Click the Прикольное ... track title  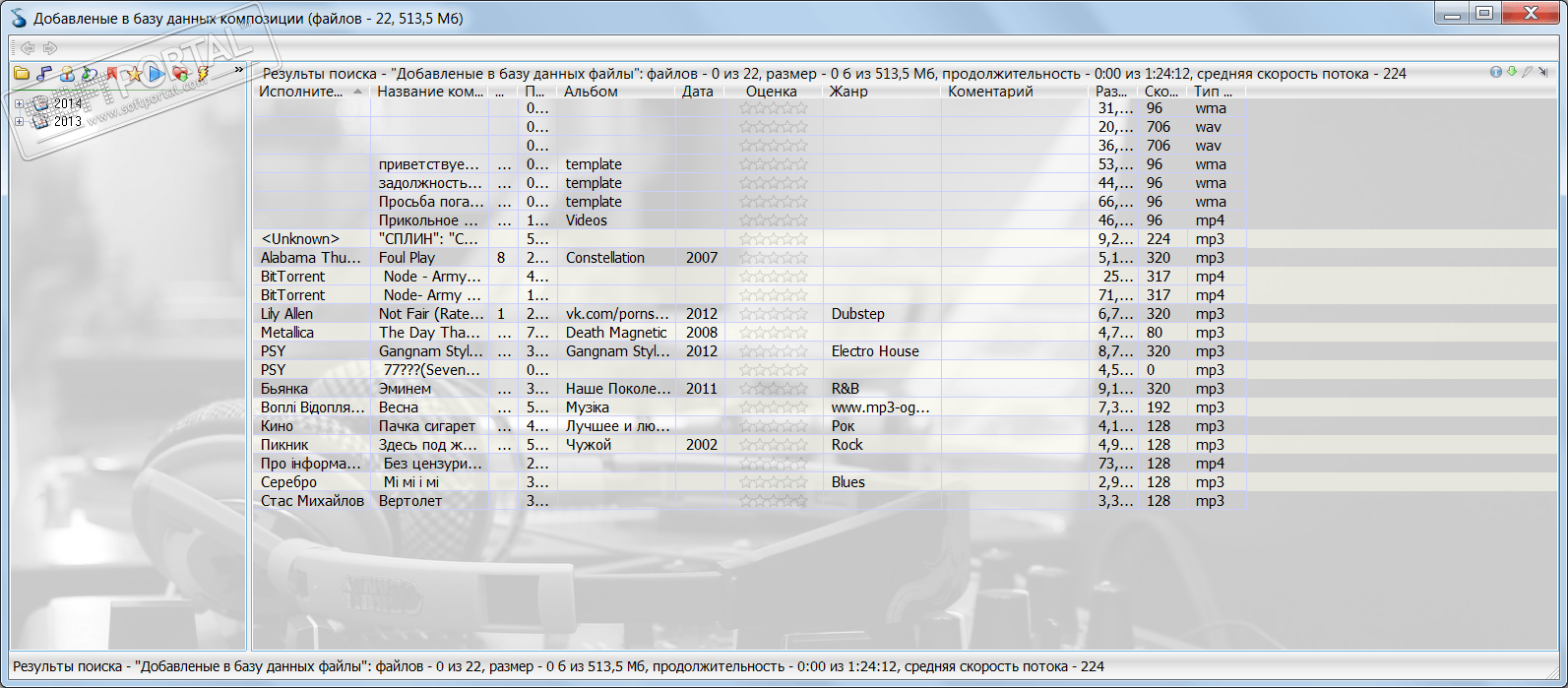tap(430, 220)
